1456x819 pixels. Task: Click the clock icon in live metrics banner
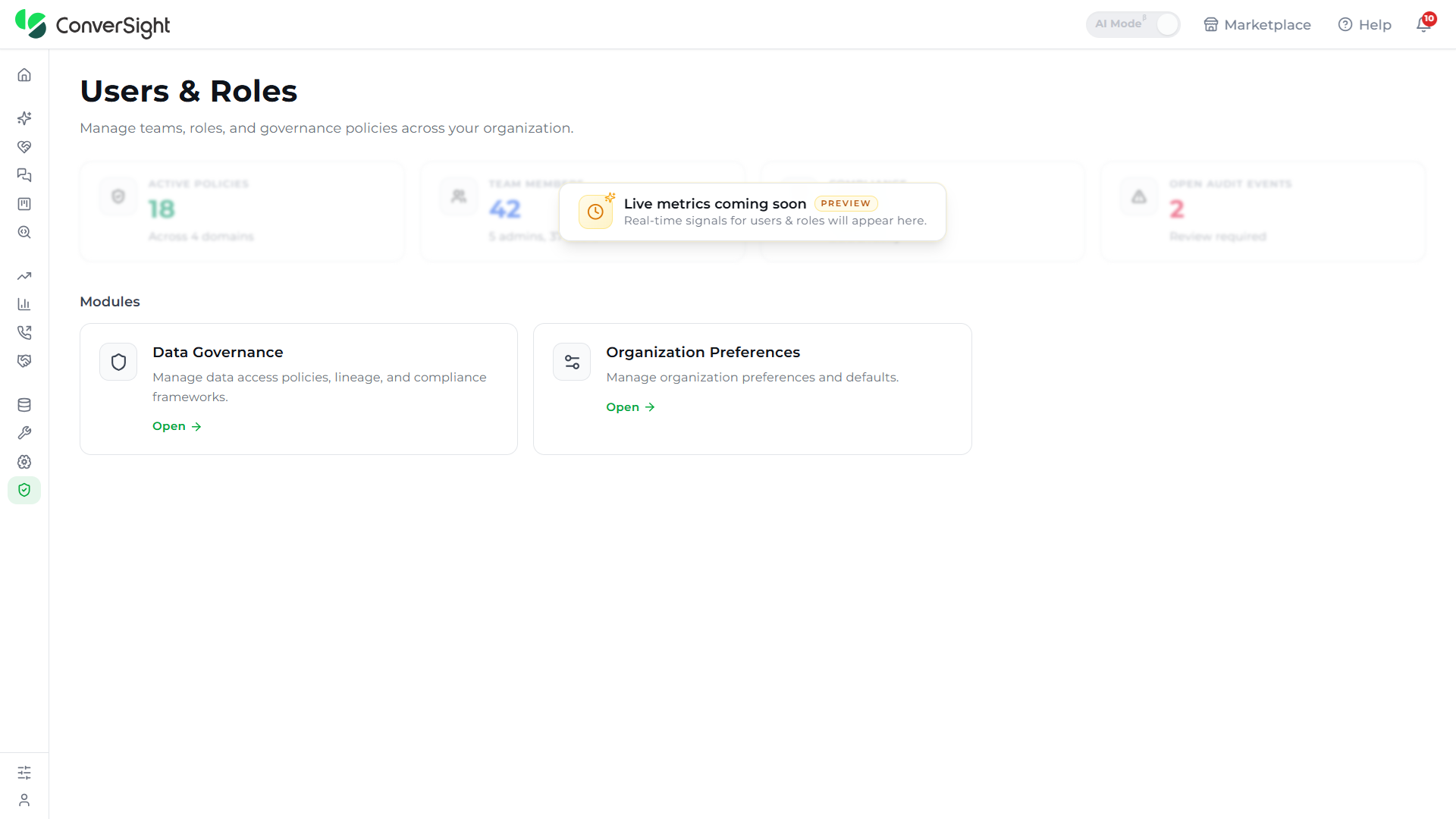click(595, 212)
